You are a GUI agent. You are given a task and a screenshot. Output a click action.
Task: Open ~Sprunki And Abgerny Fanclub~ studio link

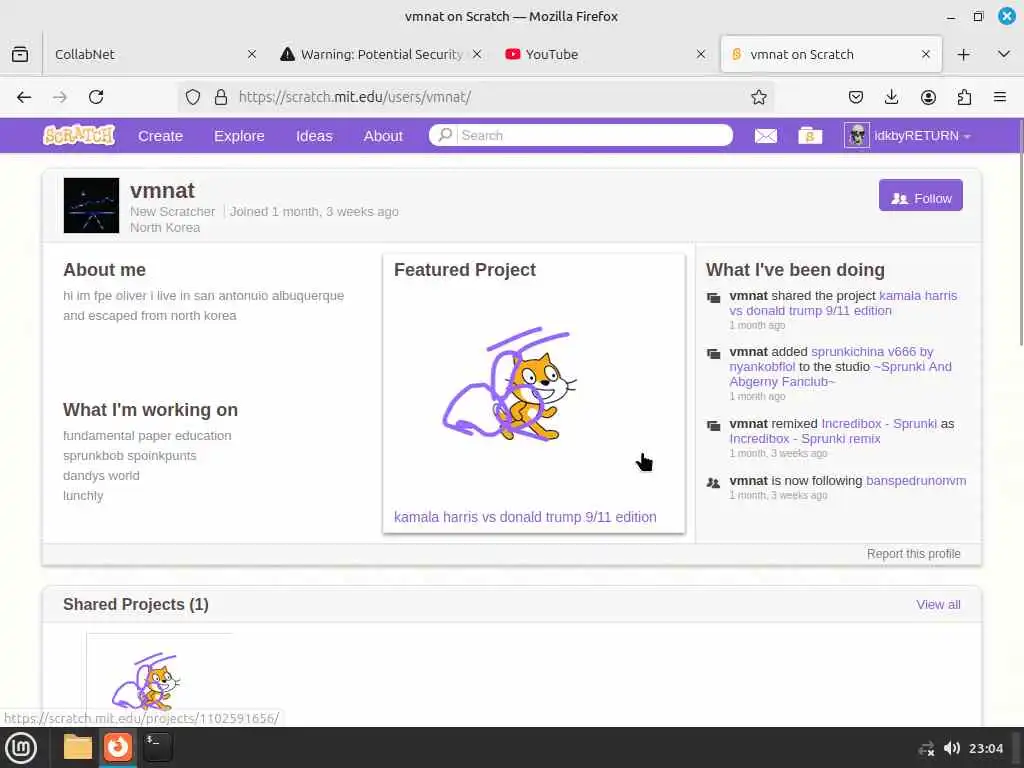(840, 374)
